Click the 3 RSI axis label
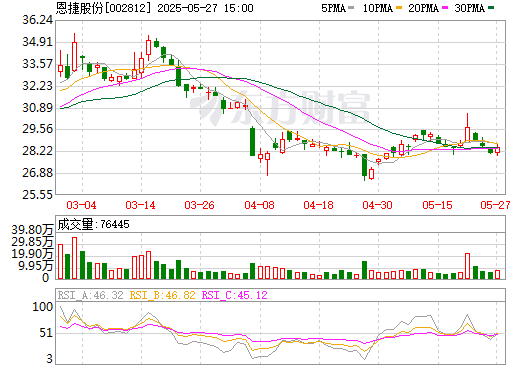The height and width of the screenshot is (365, 520). 50,359
